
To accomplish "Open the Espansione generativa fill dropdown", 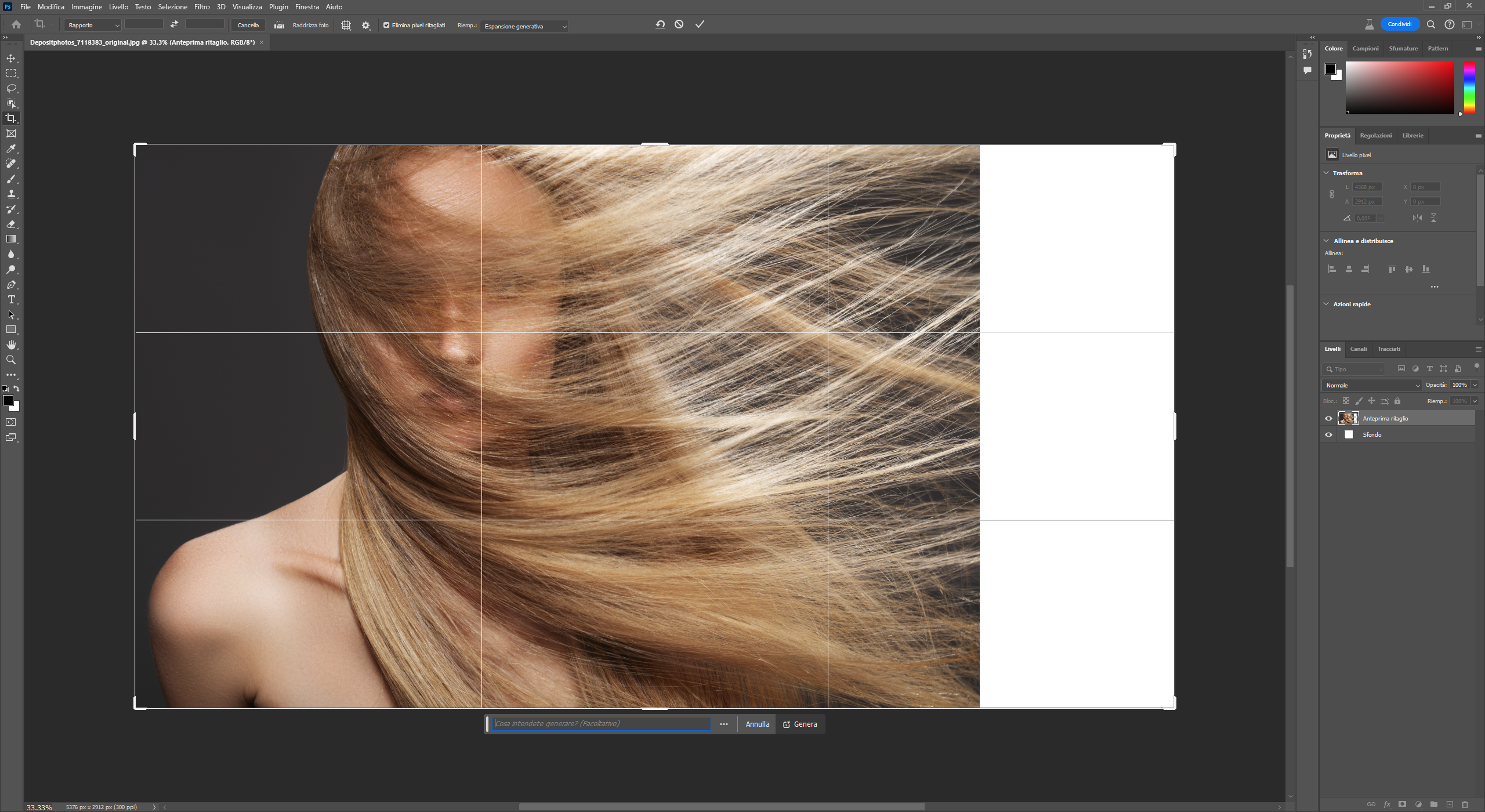I will click(524, 26).
